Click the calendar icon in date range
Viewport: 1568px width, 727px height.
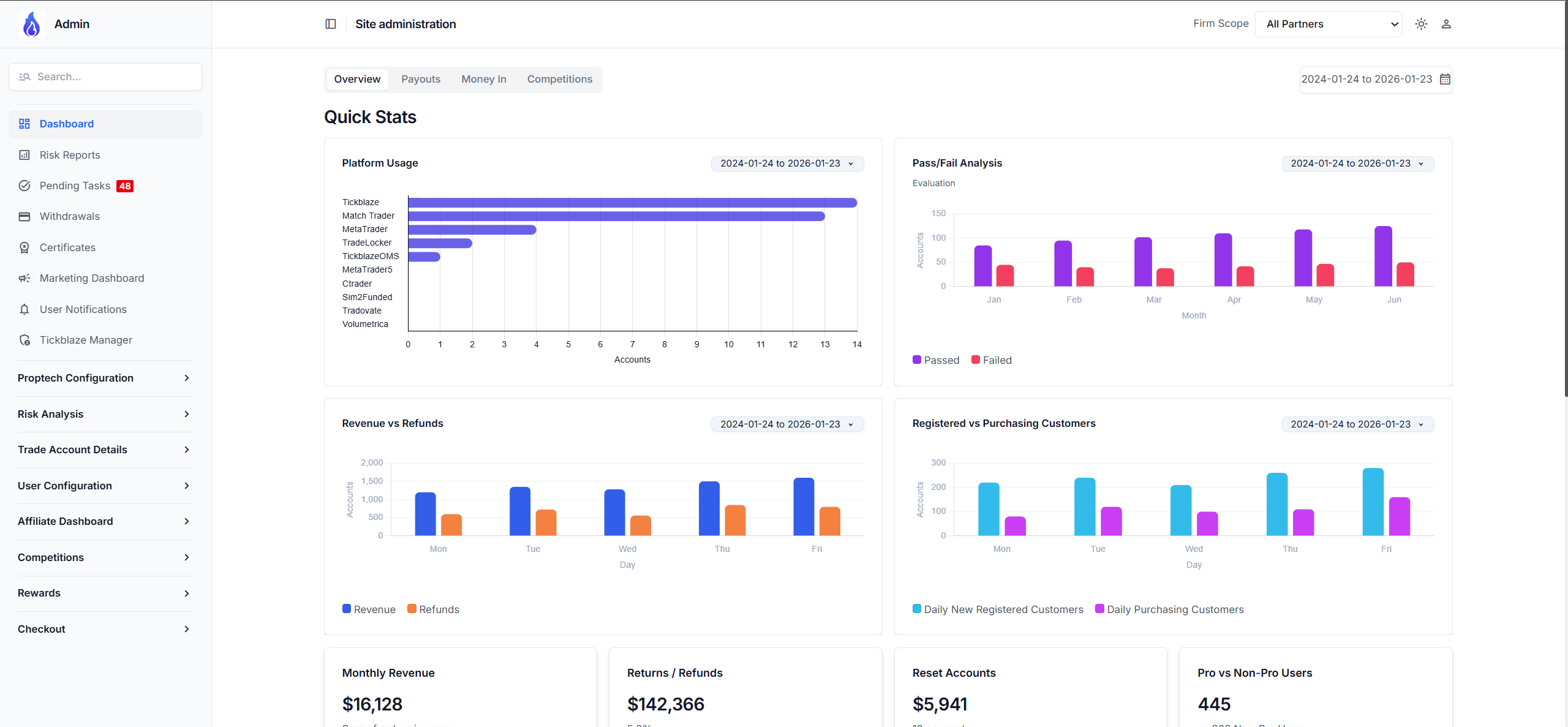1445,79
